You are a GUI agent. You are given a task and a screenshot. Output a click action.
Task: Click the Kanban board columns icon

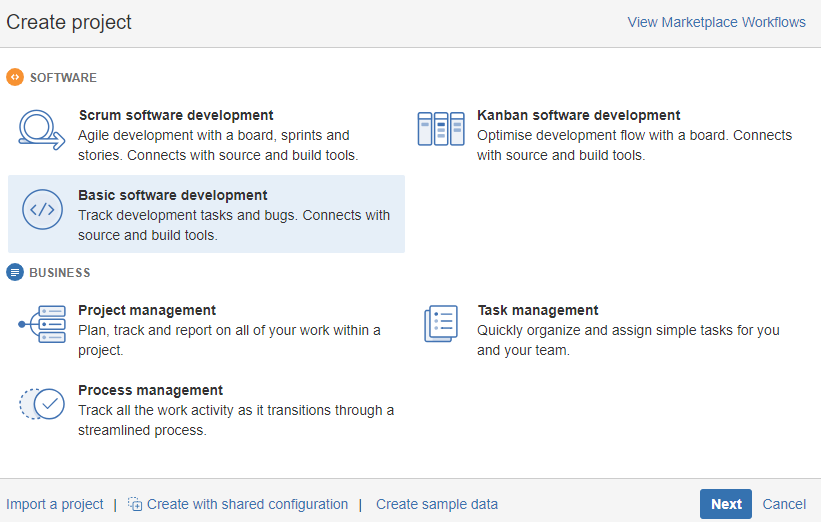click(441, 129)
